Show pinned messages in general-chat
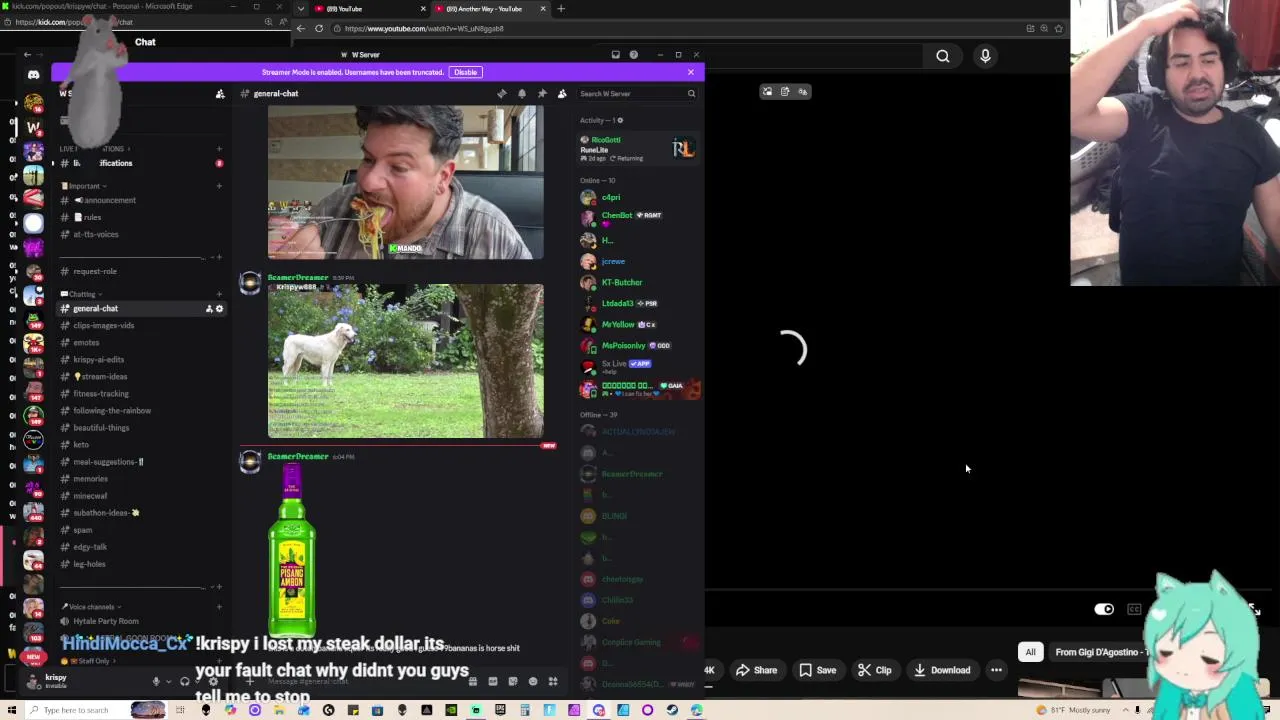Screen dimensions: 1280x720 coord(542,93)
